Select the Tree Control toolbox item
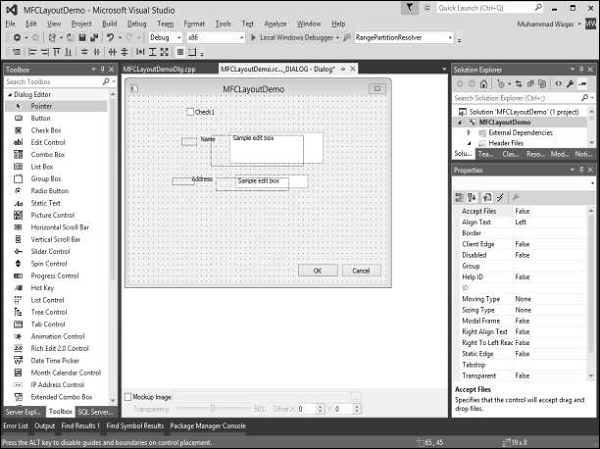Image resolution: width=600 pixels, height=449 pixels. [x=47, y=312]
